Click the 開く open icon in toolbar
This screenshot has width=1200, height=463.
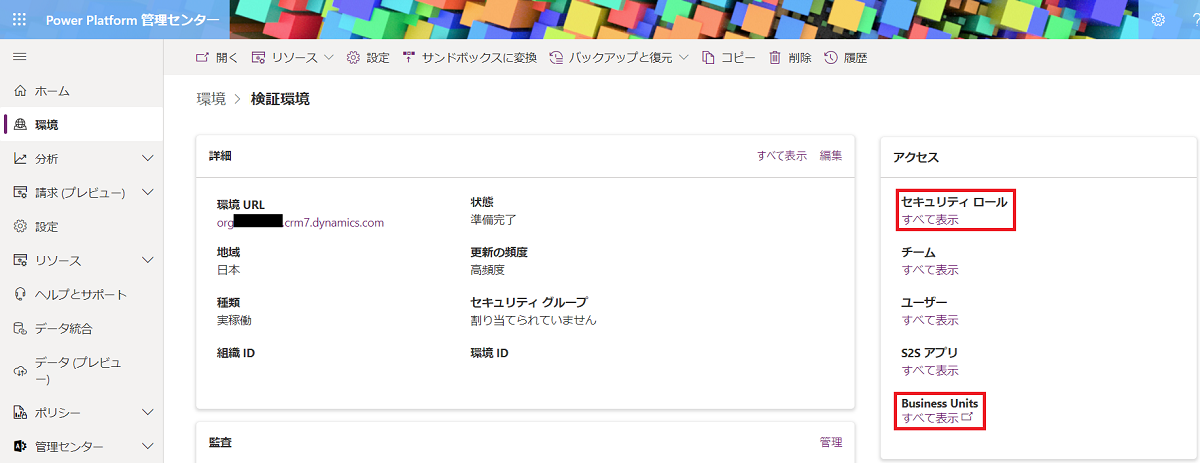click(x=202, y=58)
